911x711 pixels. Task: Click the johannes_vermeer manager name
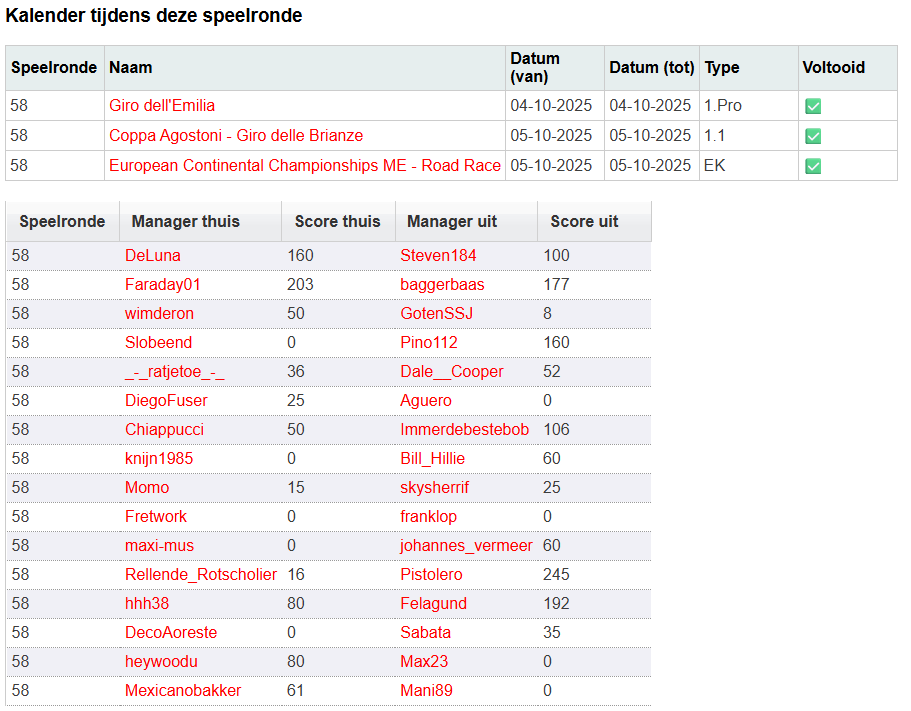(x=466, y=546)
